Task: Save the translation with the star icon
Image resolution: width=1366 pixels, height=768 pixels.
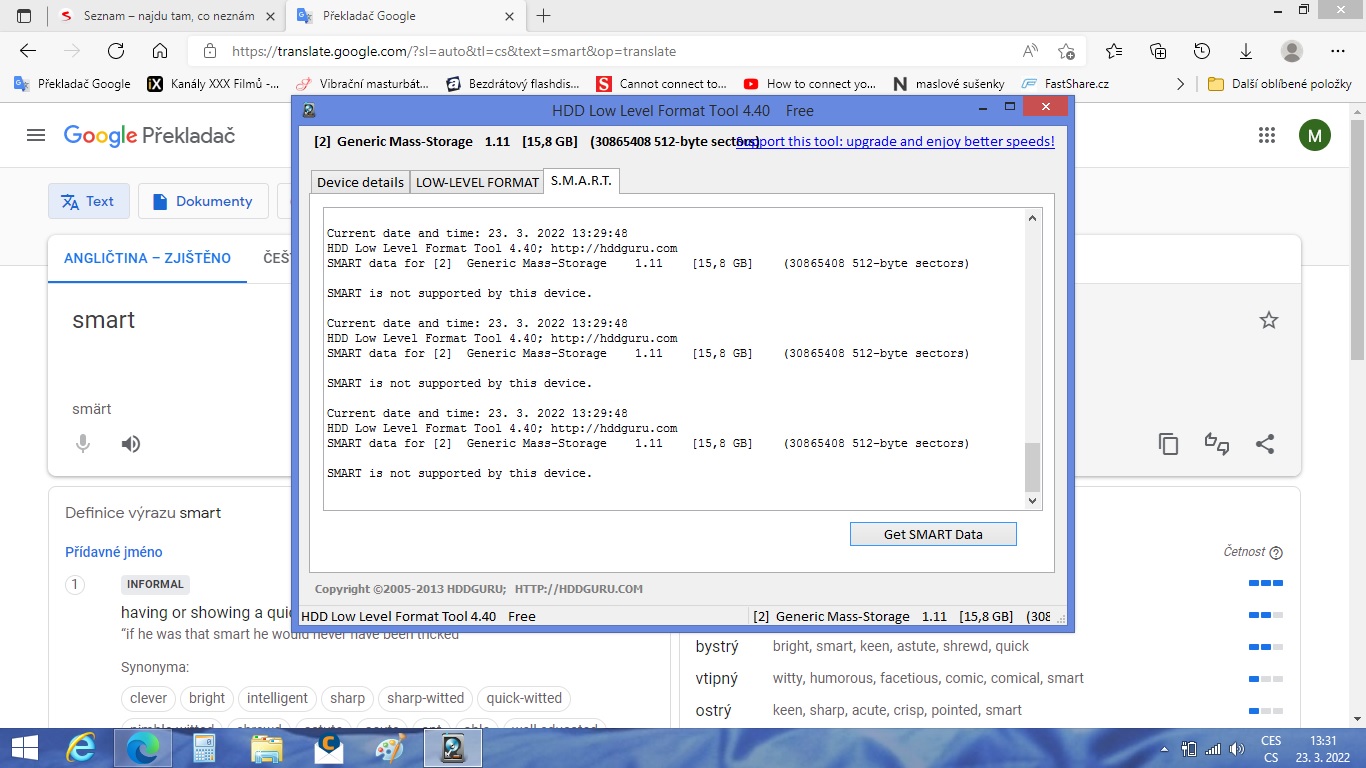Action: click(x=1268, y=320)
